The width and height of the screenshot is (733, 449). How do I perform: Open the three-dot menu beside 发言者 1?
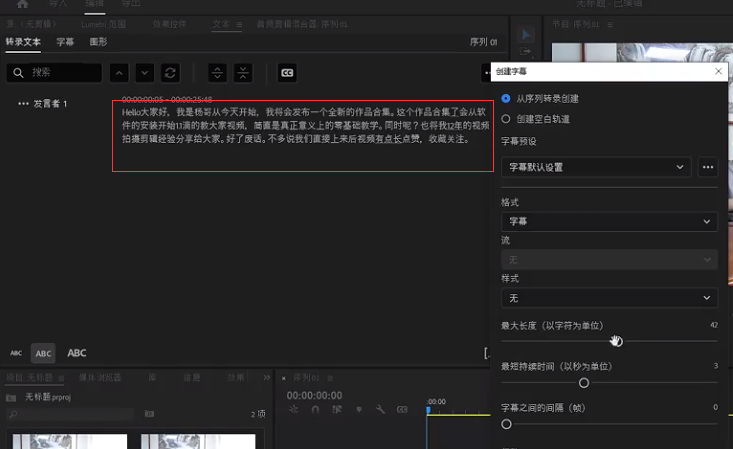click(23, 103)
